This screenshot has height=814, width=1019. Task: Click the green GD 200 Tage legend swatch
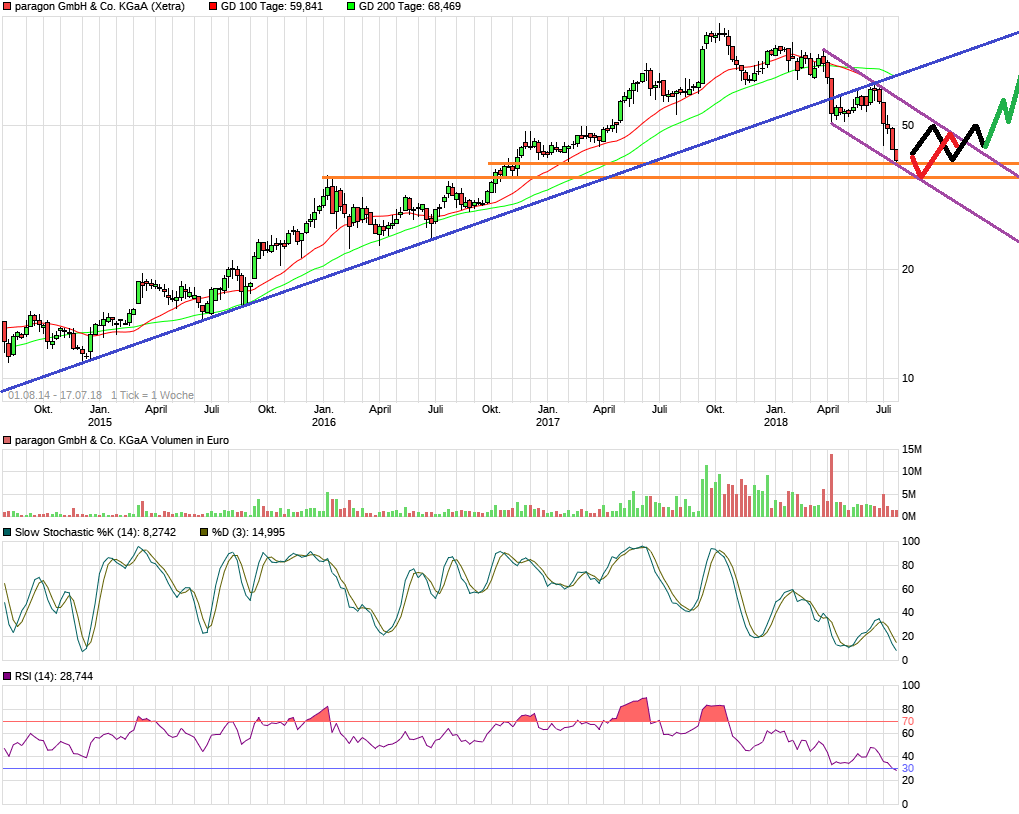[x=351, y=6]
